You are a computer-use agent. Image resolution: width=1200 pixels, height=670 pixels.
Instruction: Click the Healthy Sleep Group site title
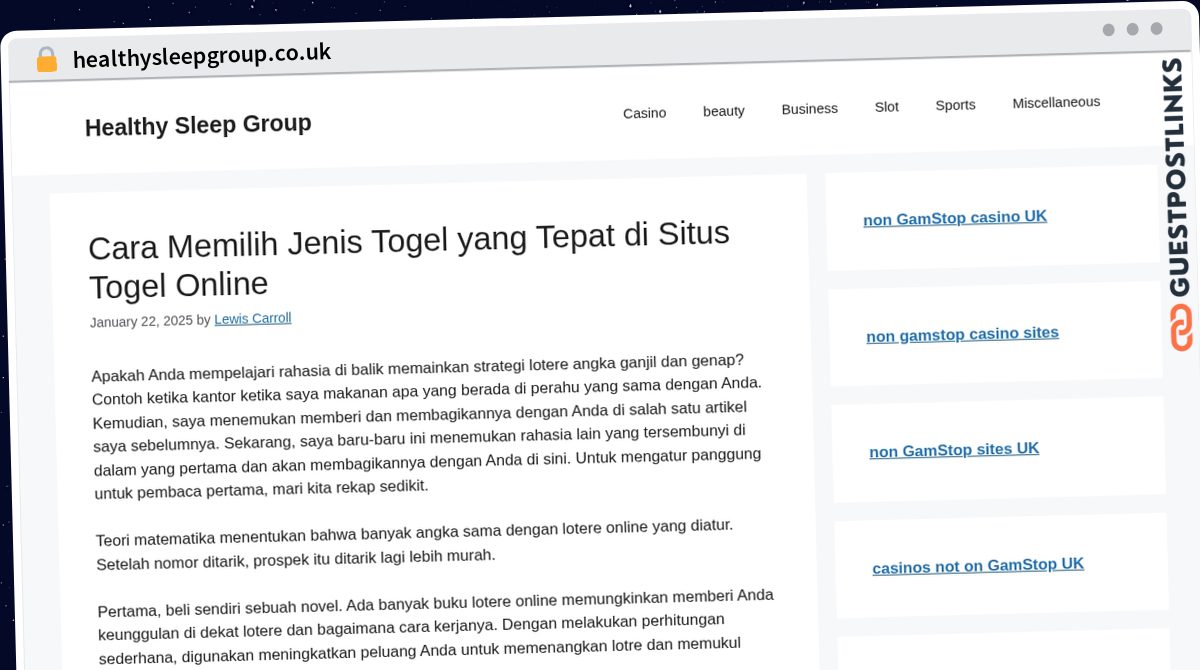pyautogui.click(x=198, y=124)
